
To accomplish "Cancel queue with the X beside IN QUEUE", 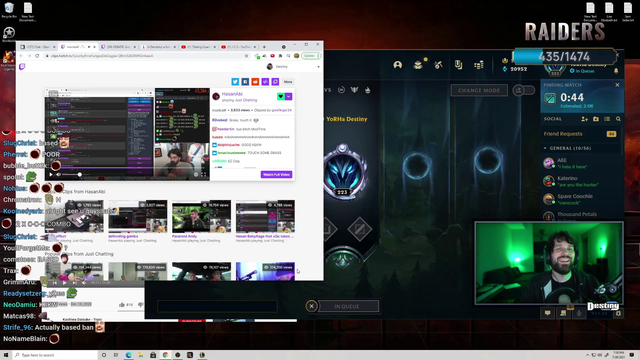I will pyautogui.click(x=311, y=306).
